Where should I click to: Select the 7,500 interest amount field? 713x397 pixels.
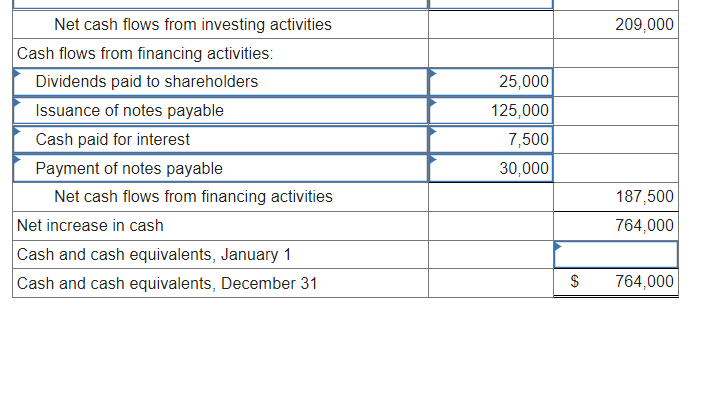pyautogui.click(x=491, y=140)
